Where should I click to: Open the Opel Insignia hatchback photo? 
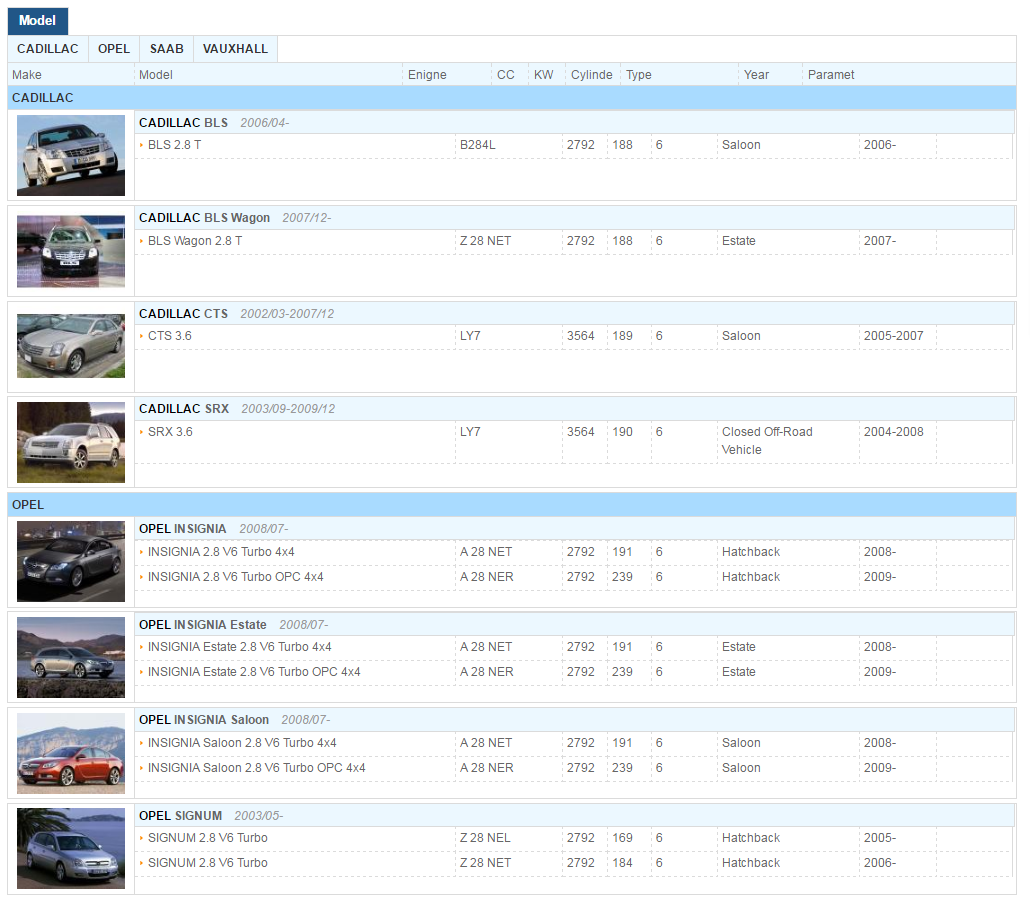pos(71,561)
